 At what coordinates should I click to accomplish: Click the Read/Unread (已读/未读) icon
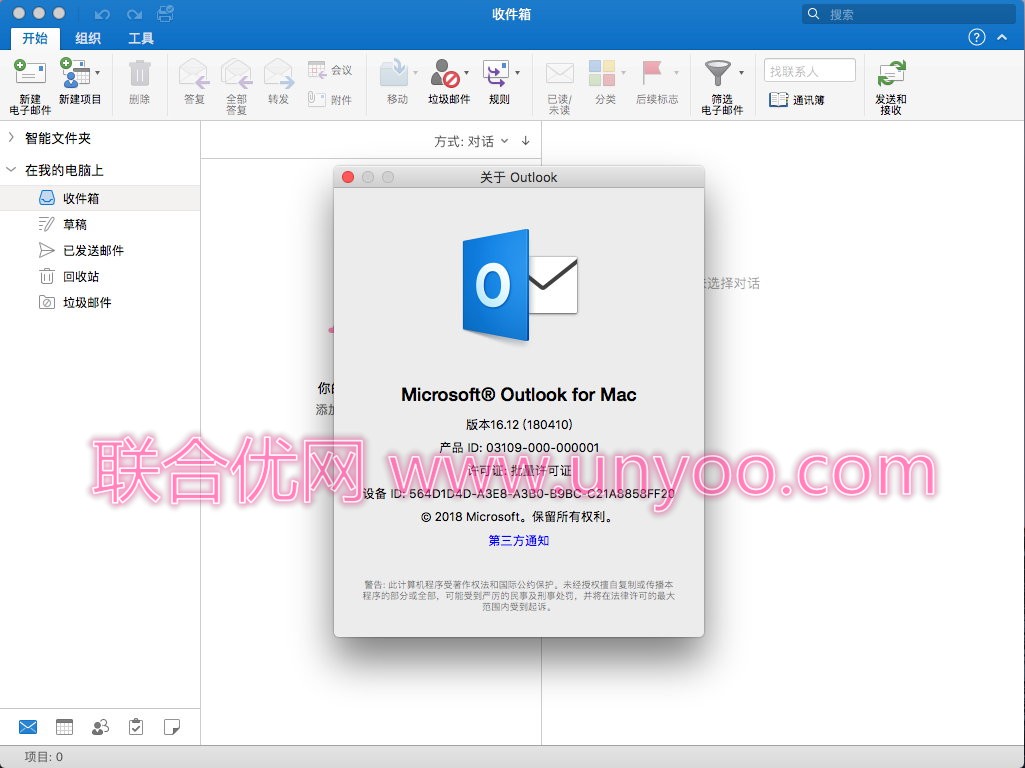click(560, 73)
